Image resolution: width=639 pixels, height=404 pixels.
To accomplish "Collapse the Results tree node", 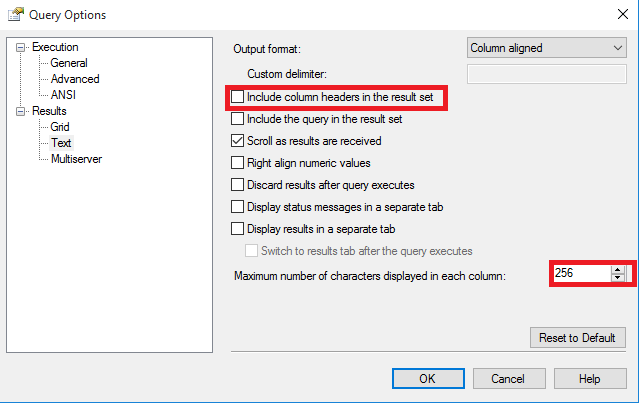I will click(21, 111).
